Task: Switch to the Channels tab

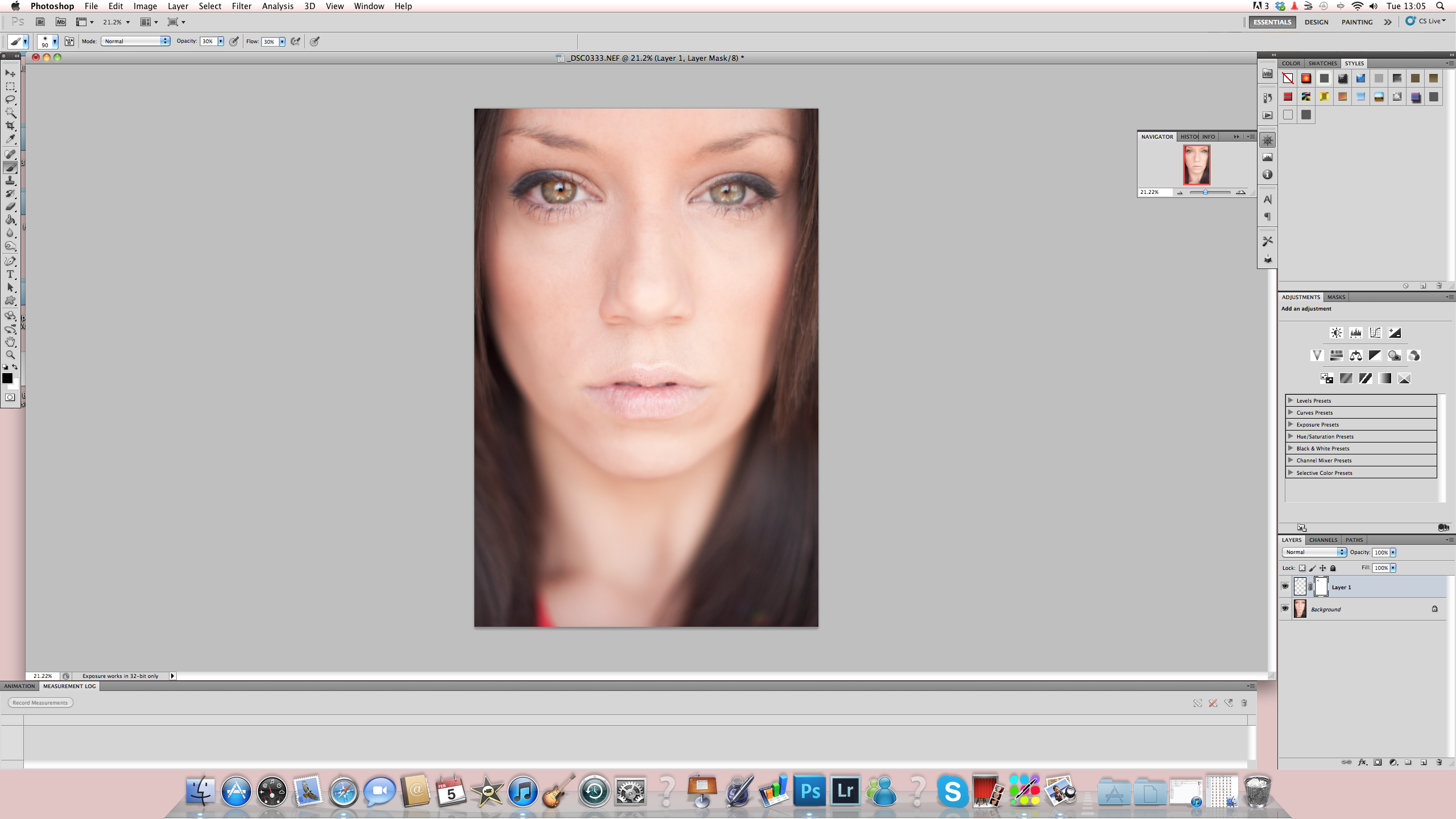Action: click(x=1322, y=540)
